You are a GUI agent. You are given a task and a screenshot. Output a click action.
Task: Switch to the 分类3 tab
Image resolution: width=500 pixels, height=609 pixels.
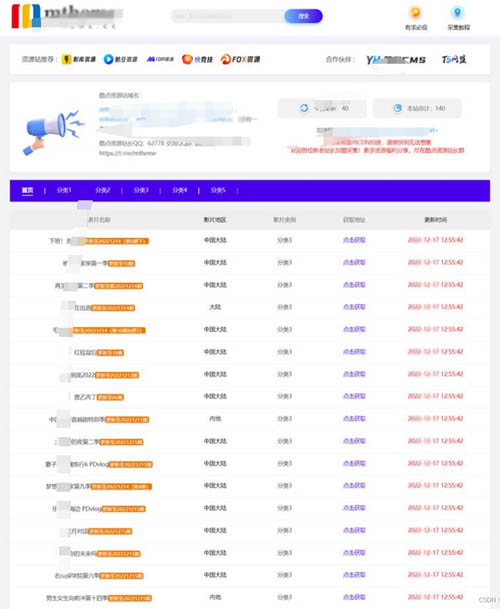141,190
